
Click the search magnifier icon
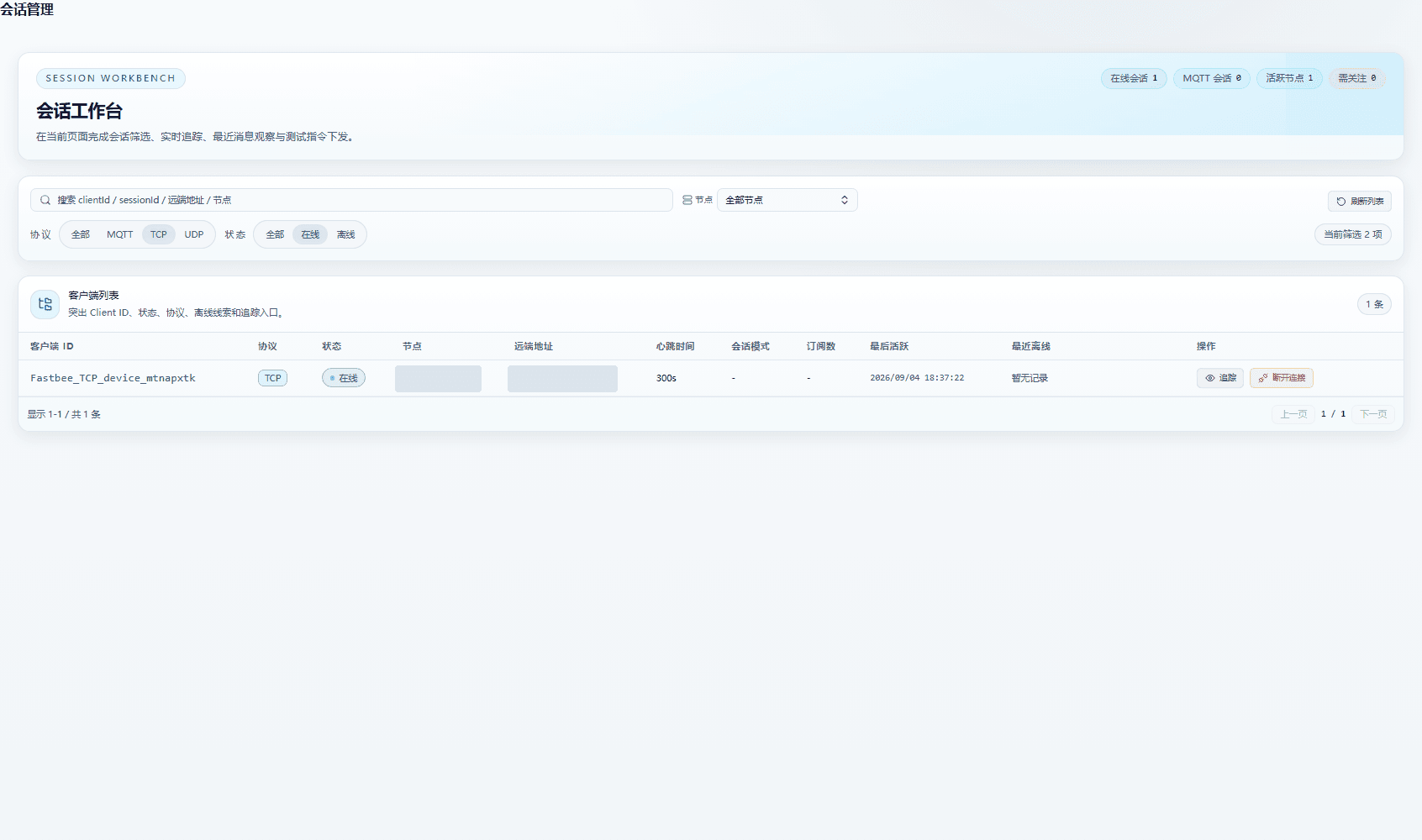45,200
